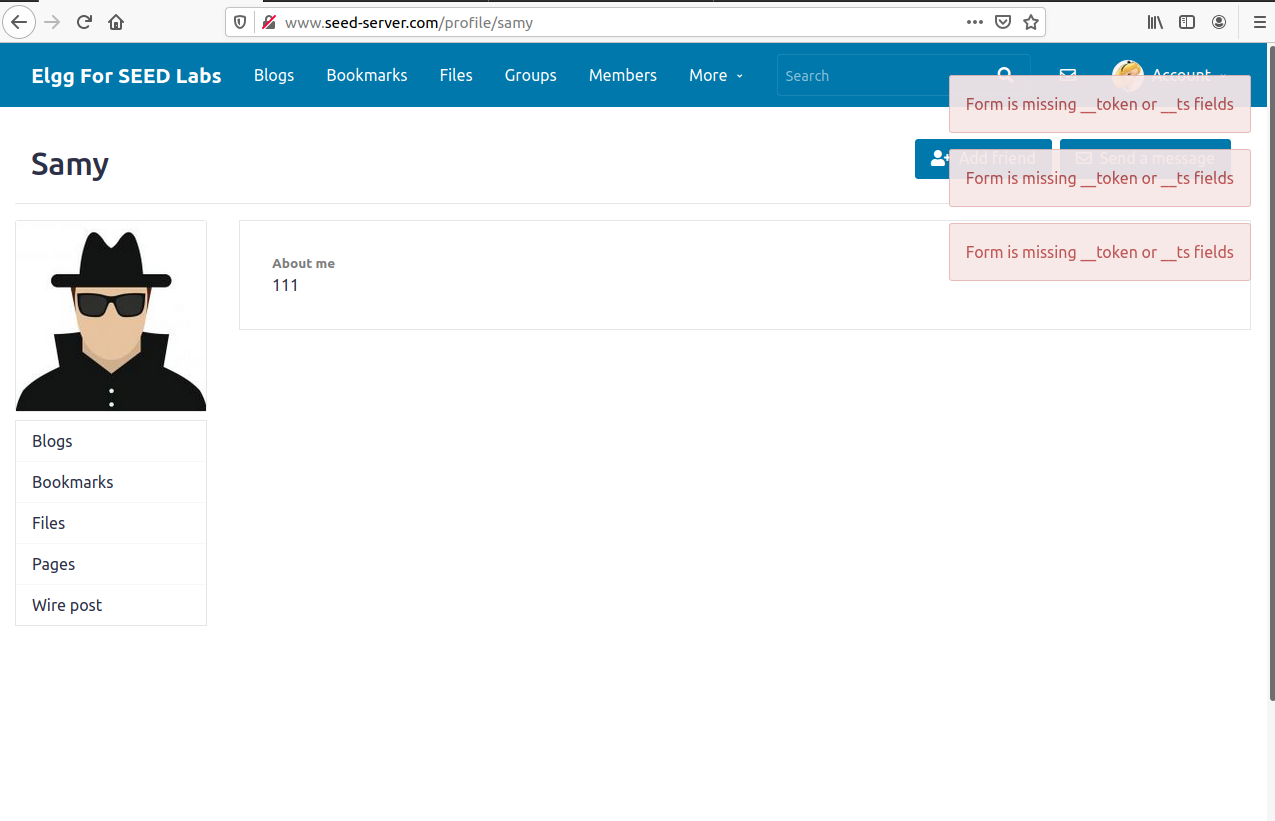Screen dimensions: 1275x821
Task: Open the messages envelope icon in the site header
Action: coord(1068,74)
